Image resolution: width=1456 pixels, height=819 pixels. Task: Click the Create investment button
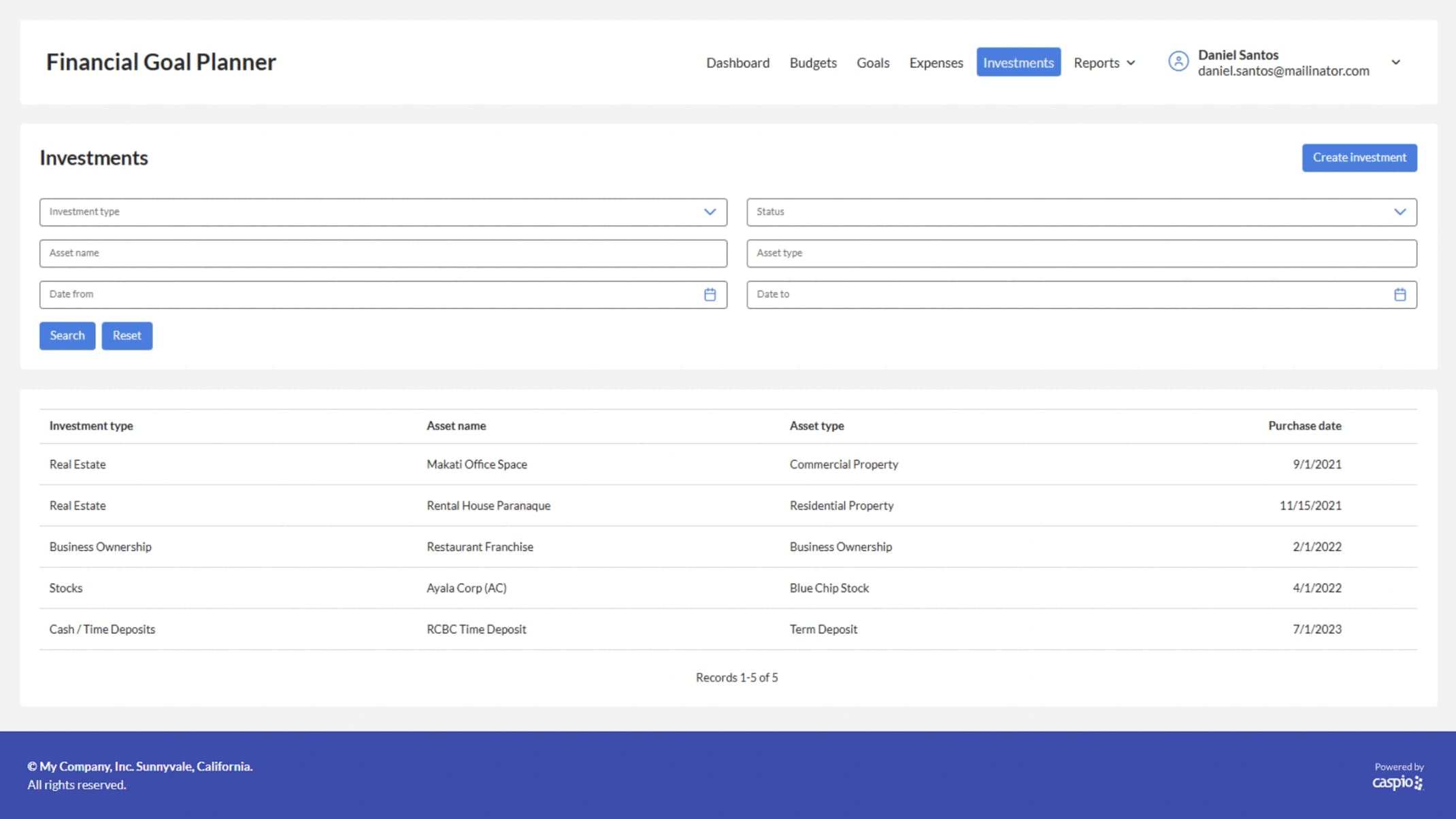tap(1359, 158)
